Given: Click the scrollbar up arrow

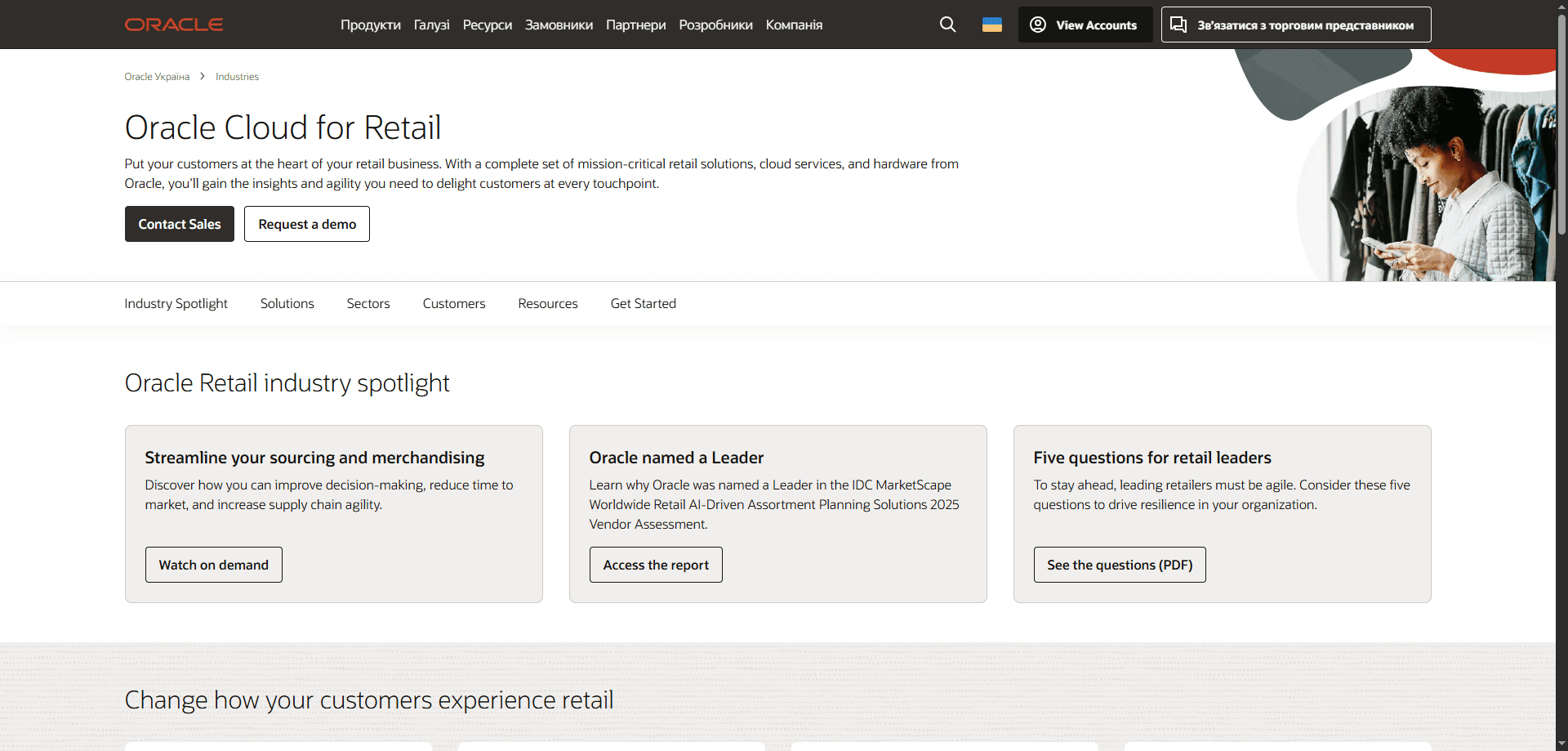Looking at the screenshot, I should 1561,7.
